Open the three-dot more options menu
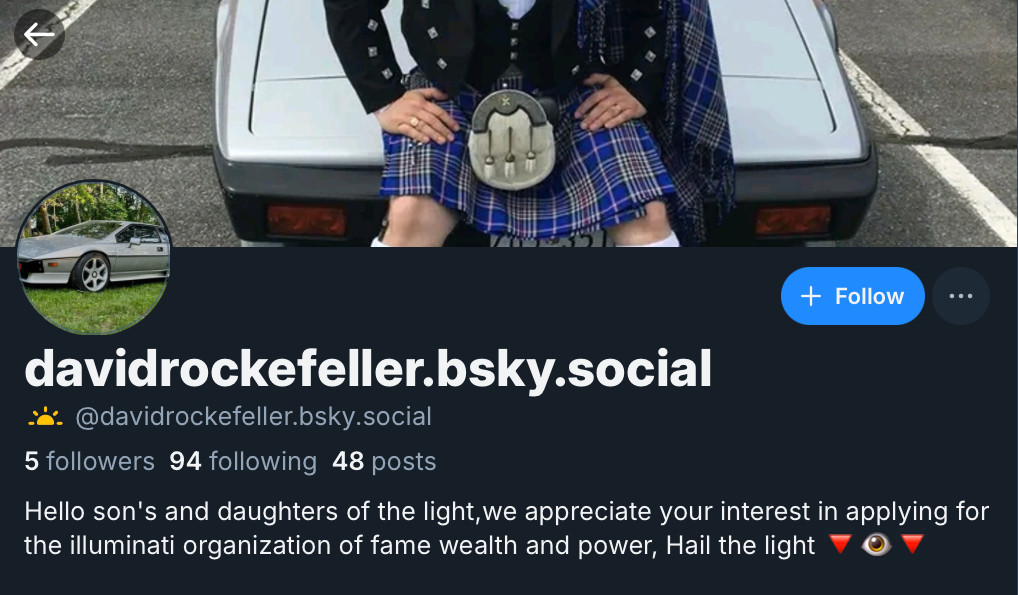1018x595 pixels. pos(961,296)
